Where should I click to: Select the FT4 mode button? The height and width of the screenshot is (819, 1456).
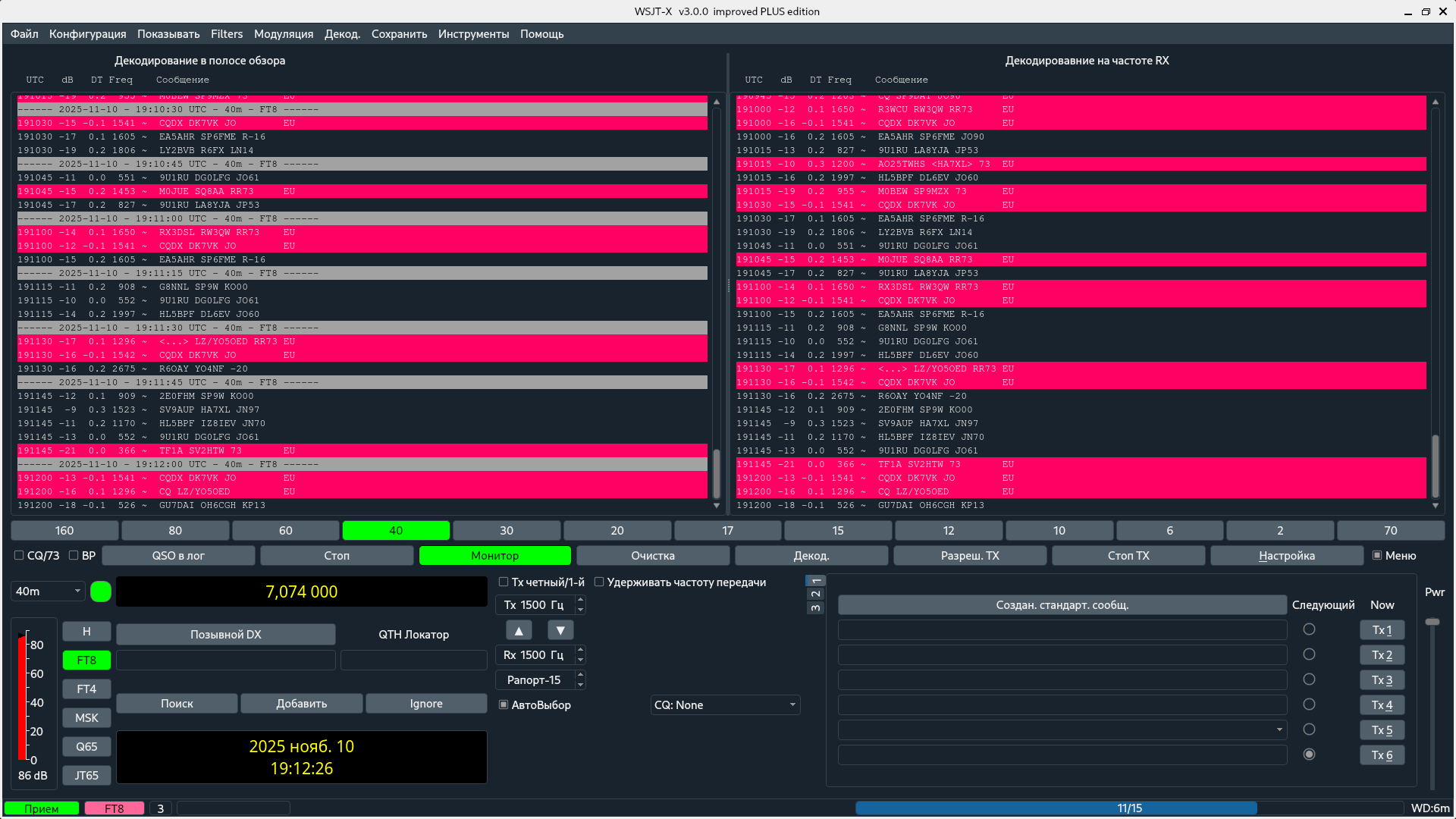point(86,689)
